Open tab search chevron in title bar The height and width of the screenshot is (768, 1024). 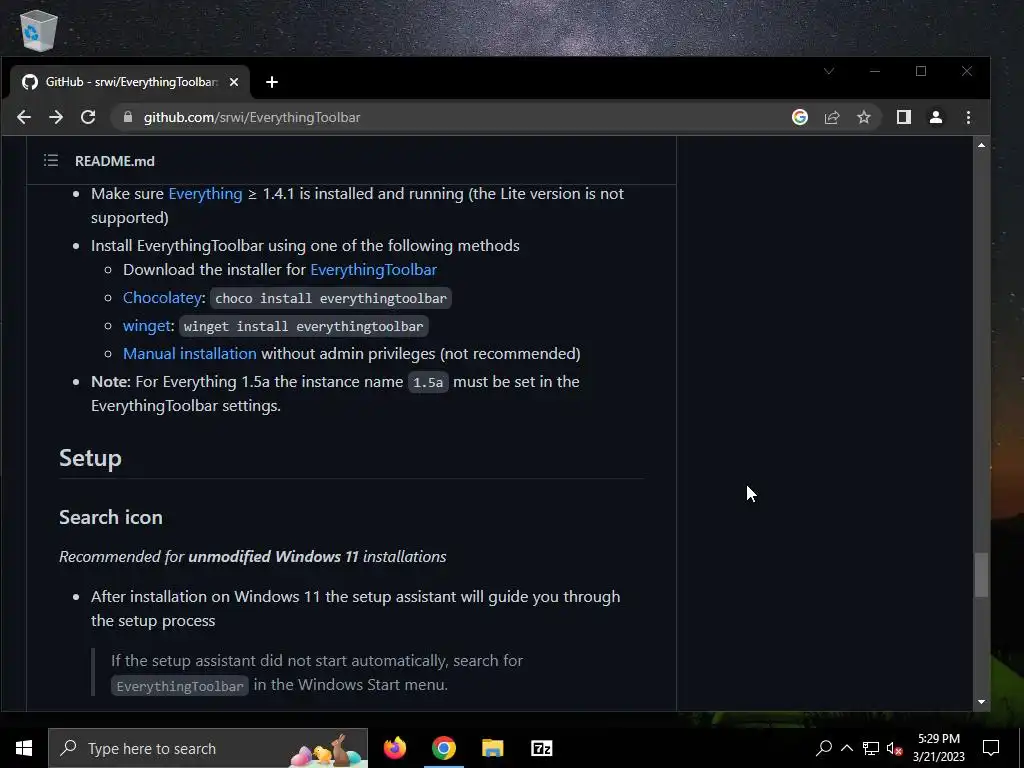click(x=829, y=71)
